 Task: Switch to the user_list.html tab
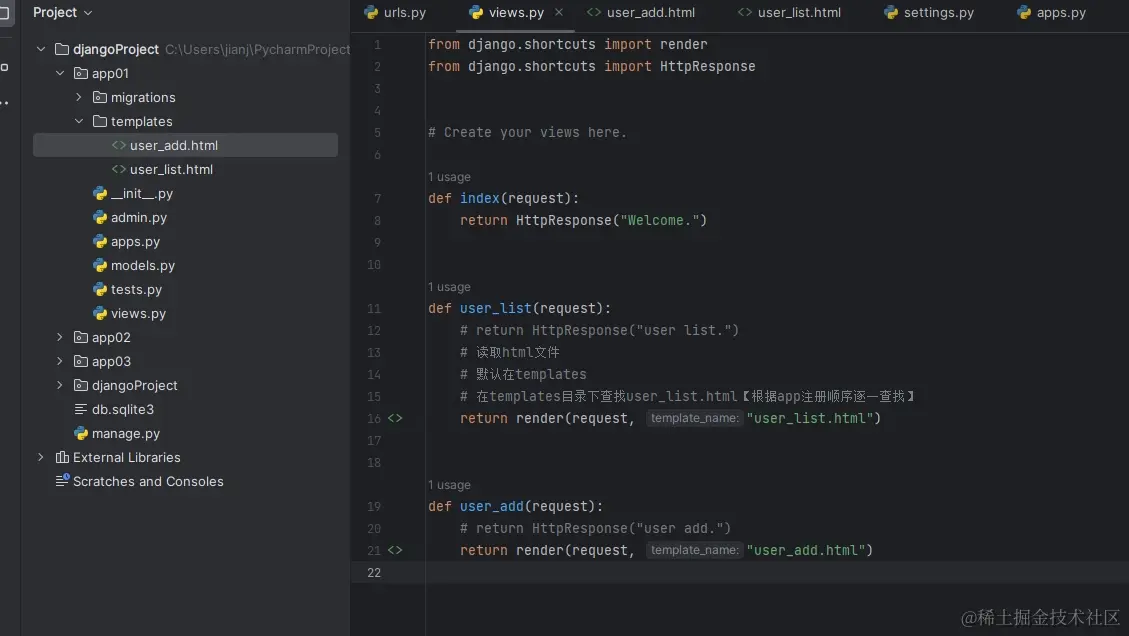point(790,12)
